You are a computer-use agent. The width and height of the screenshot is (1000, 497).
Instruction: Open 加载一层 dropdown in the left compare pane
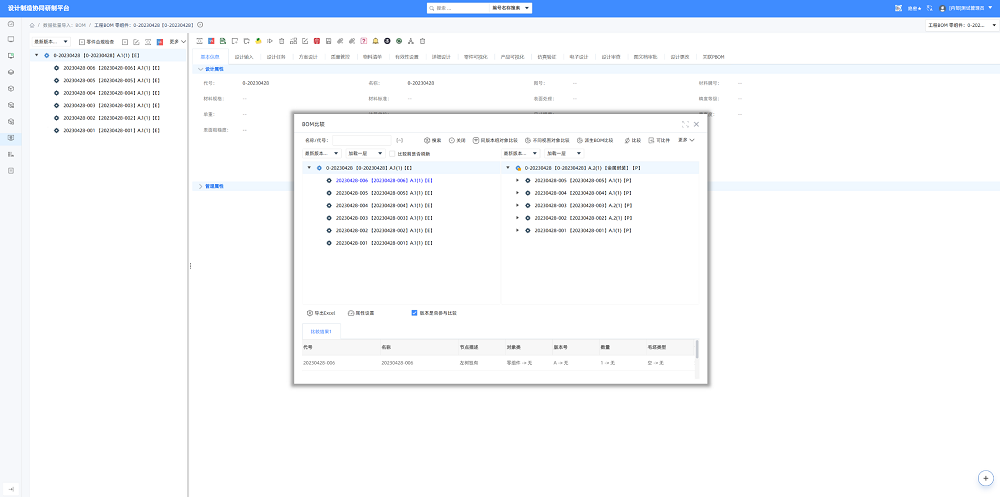click(365, 154)
